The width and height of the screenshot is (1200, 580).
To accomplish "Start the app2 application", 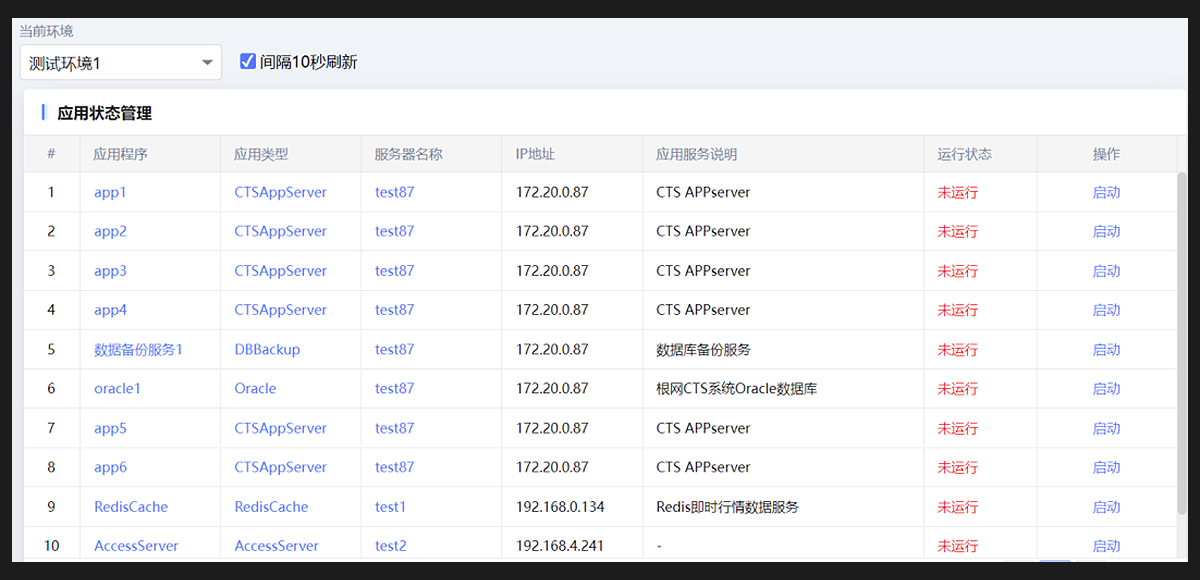I will pyautogui.click(x=1106, y=231).
